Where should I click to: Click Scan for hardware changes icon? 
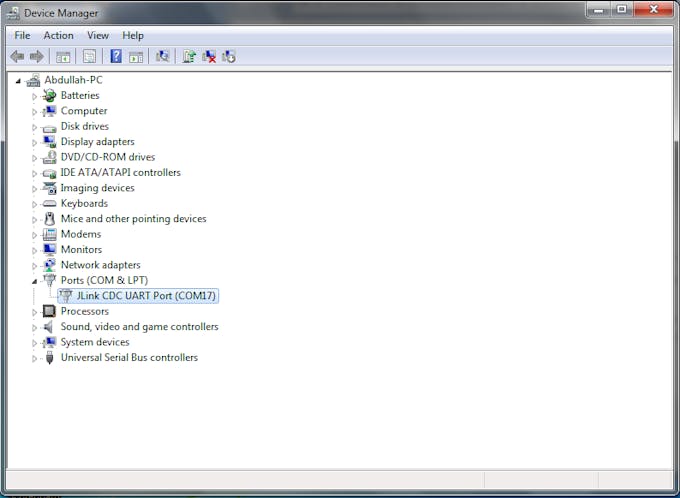tap(163, 56)
